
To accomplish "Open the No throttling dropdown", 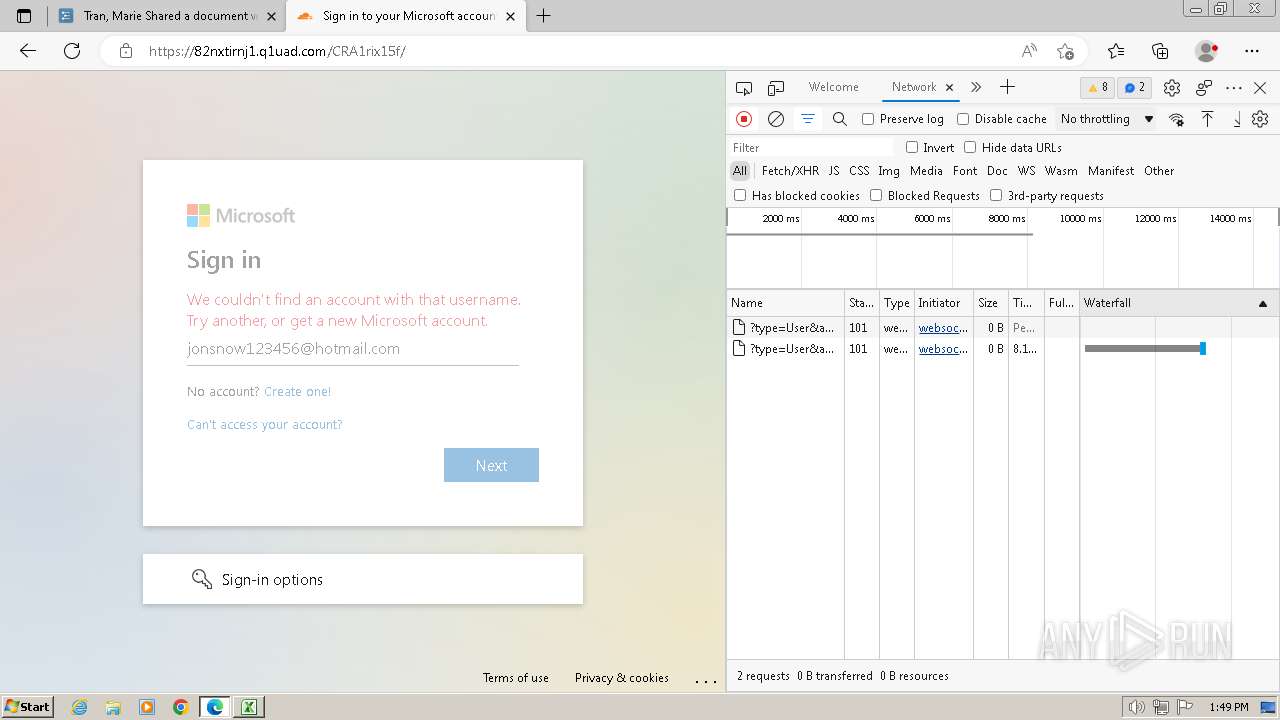I will click(1107, 119).
